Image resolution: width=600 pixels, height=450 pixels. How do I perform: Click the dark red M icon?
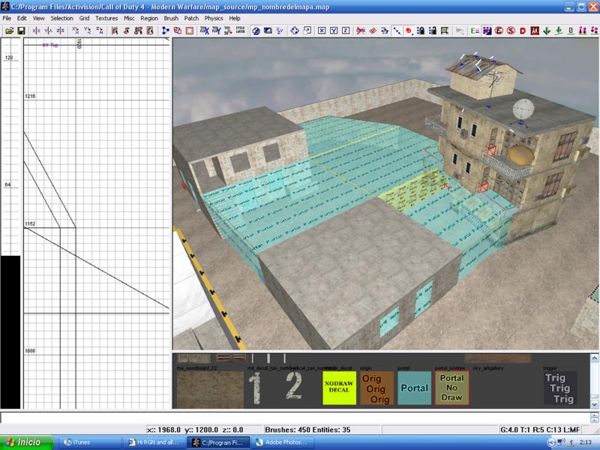tap(535, 31)
